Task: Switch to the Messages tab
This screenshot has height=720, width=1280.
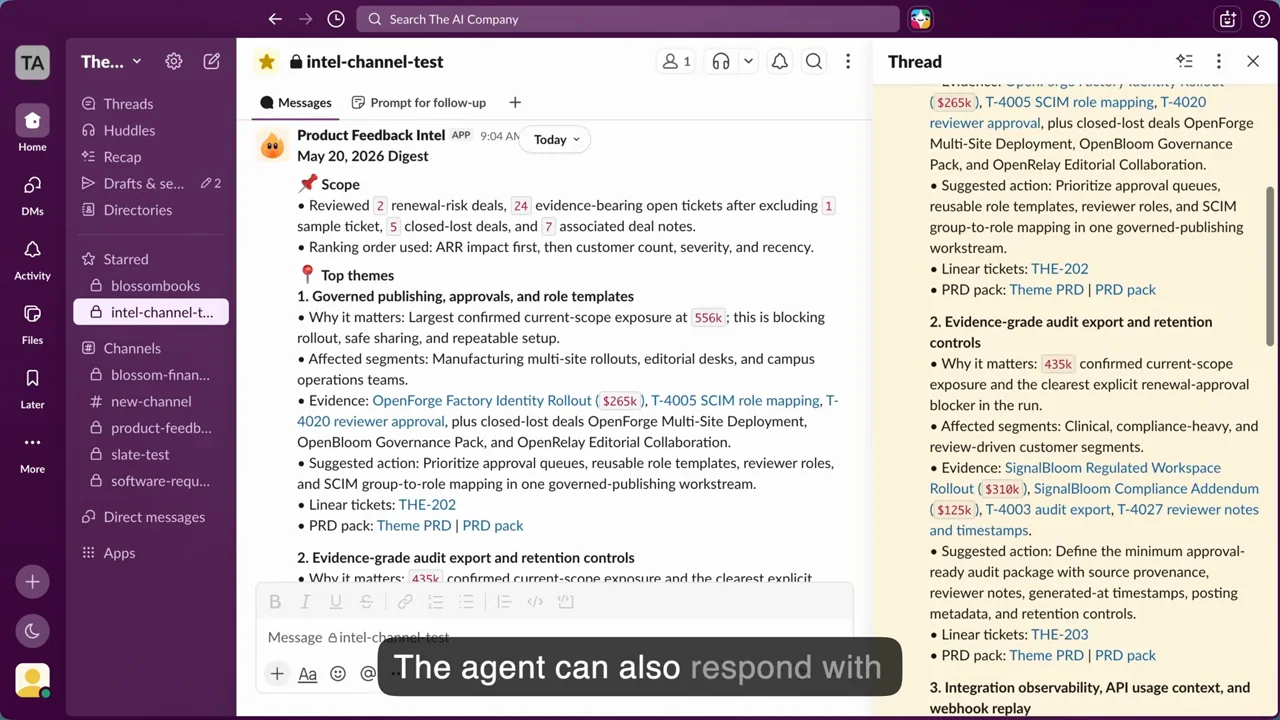Action: point(296,102)
